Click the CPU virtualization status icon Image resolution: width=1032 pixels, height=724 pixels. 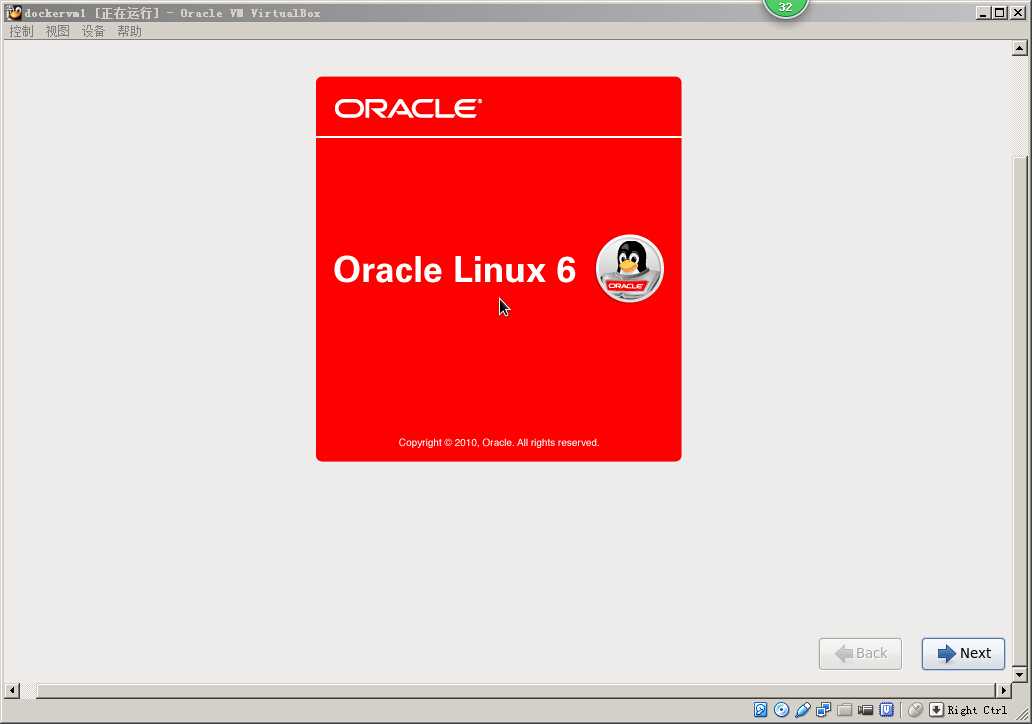887,710
